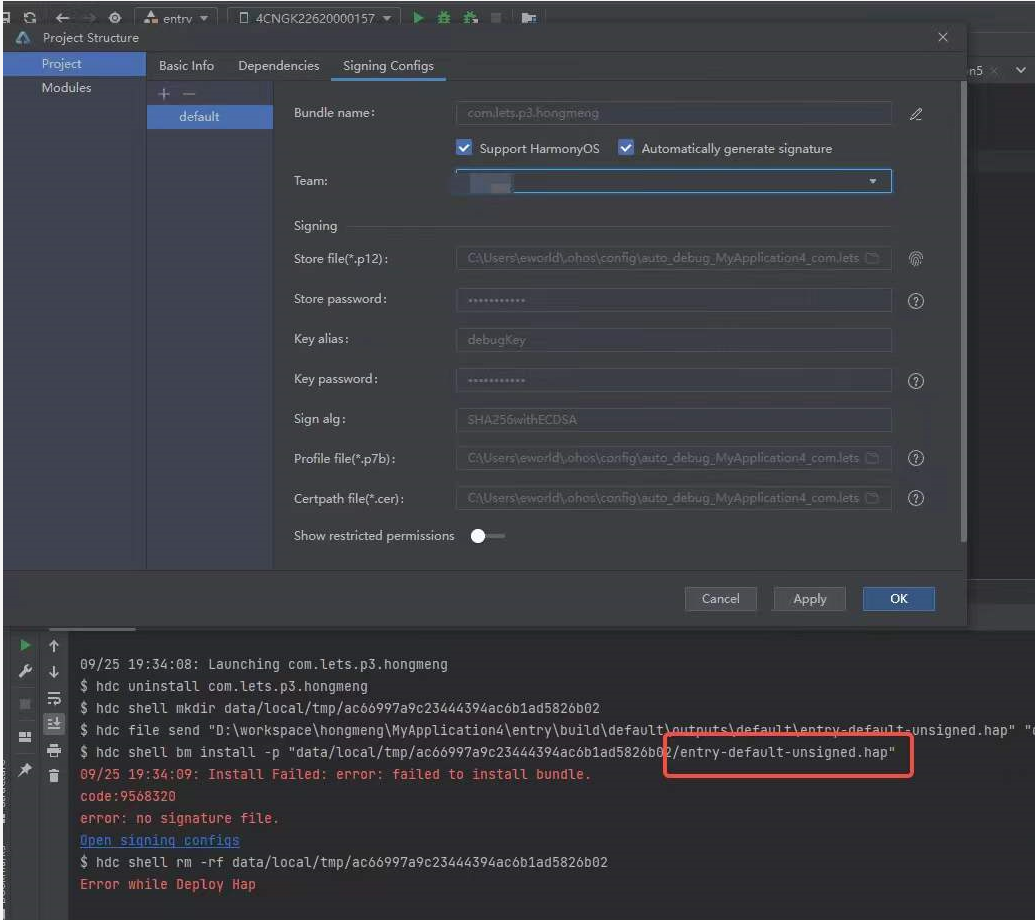Click the Store file (*.p12) path field
Viewport: 1035px width, 920px height.
[673, 258]
